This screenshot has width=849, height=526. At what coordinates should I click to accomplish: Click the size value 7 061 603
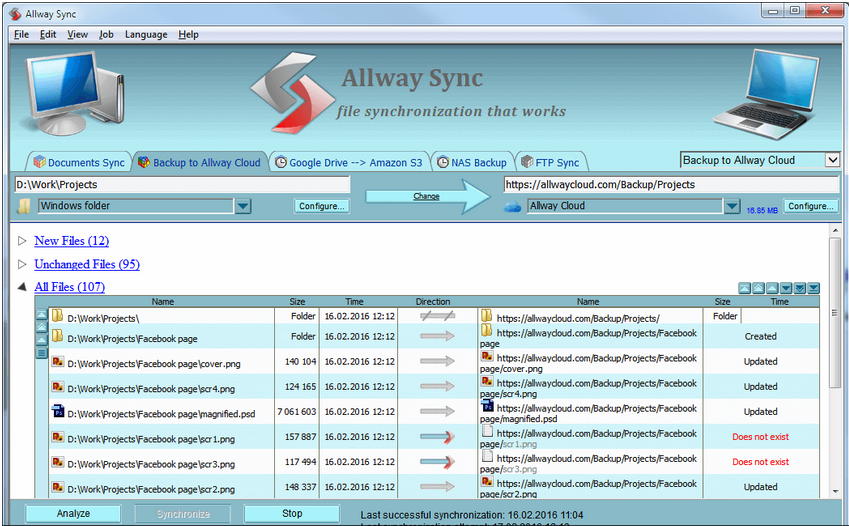[297, 412]
